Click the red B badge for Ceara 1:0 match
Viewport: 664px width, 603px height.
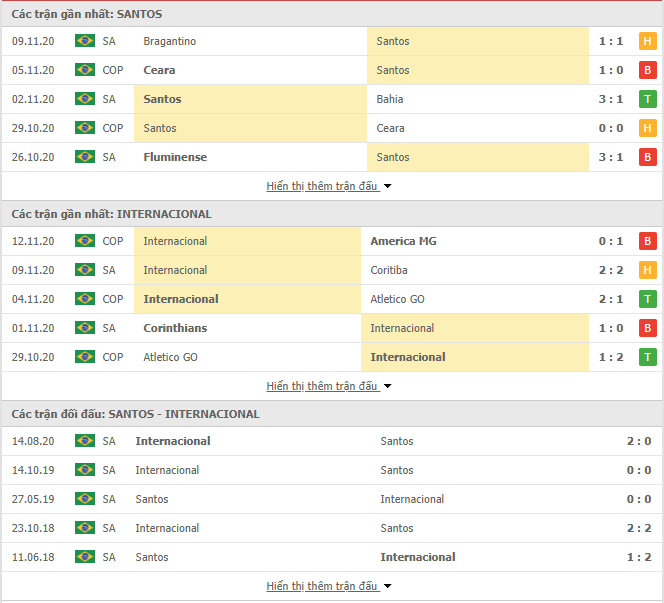[x=647, y=70]
